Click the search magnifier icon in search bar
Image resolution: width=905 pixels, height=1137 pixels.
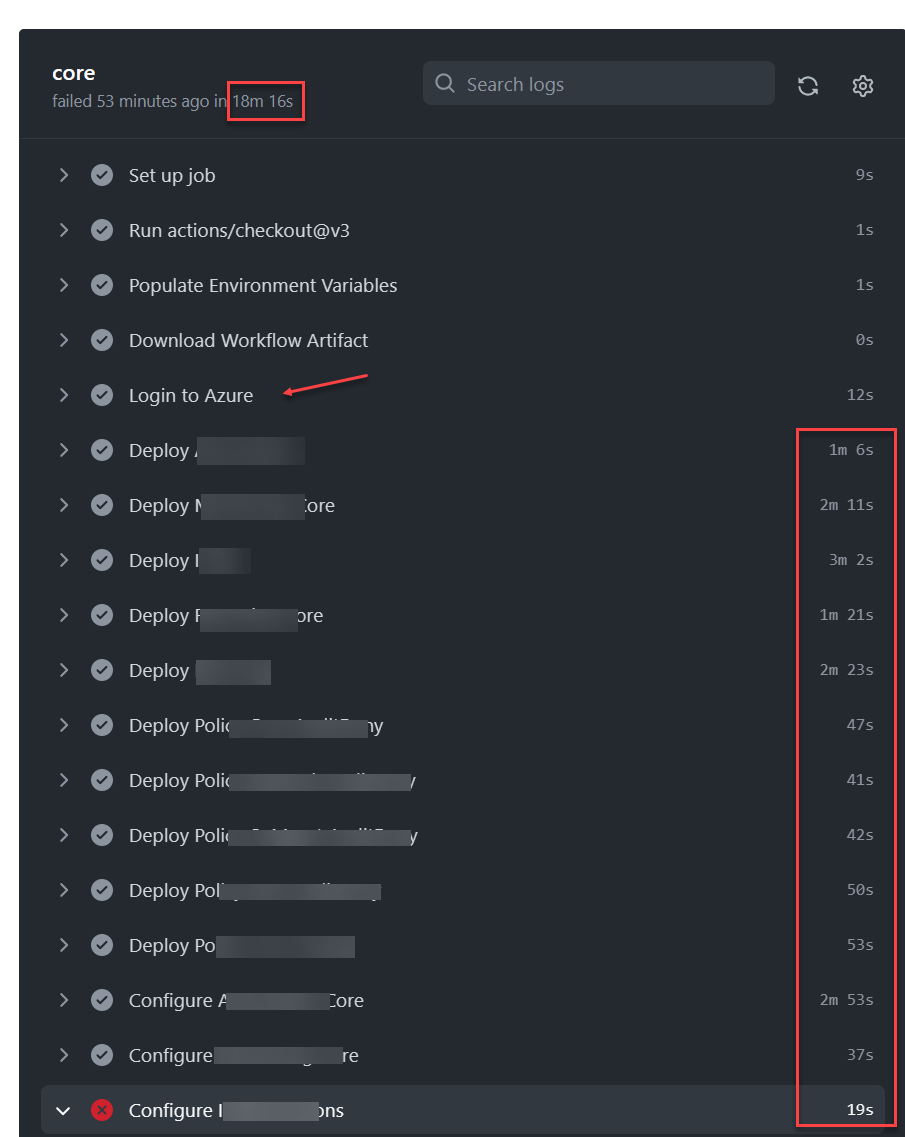pos(445,83)
